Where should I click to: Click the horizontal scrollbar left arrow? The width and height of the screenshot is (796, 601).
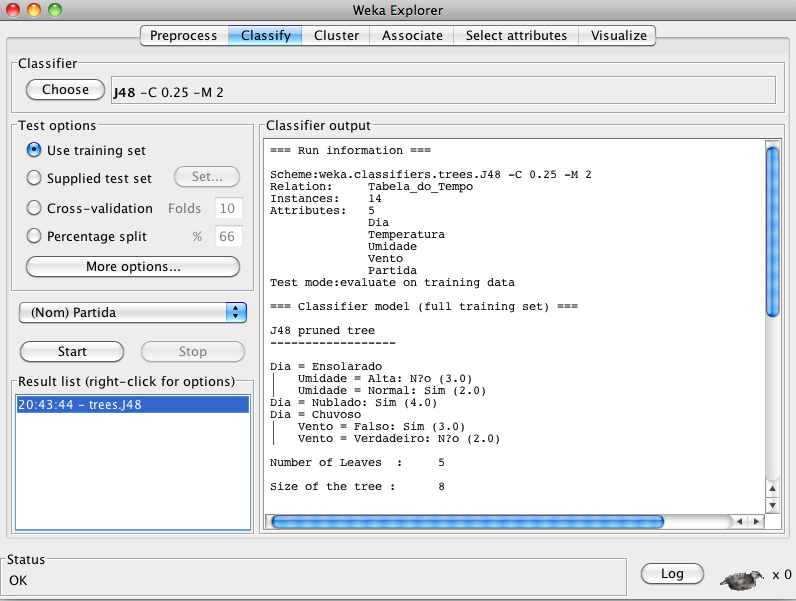(740, 521)
